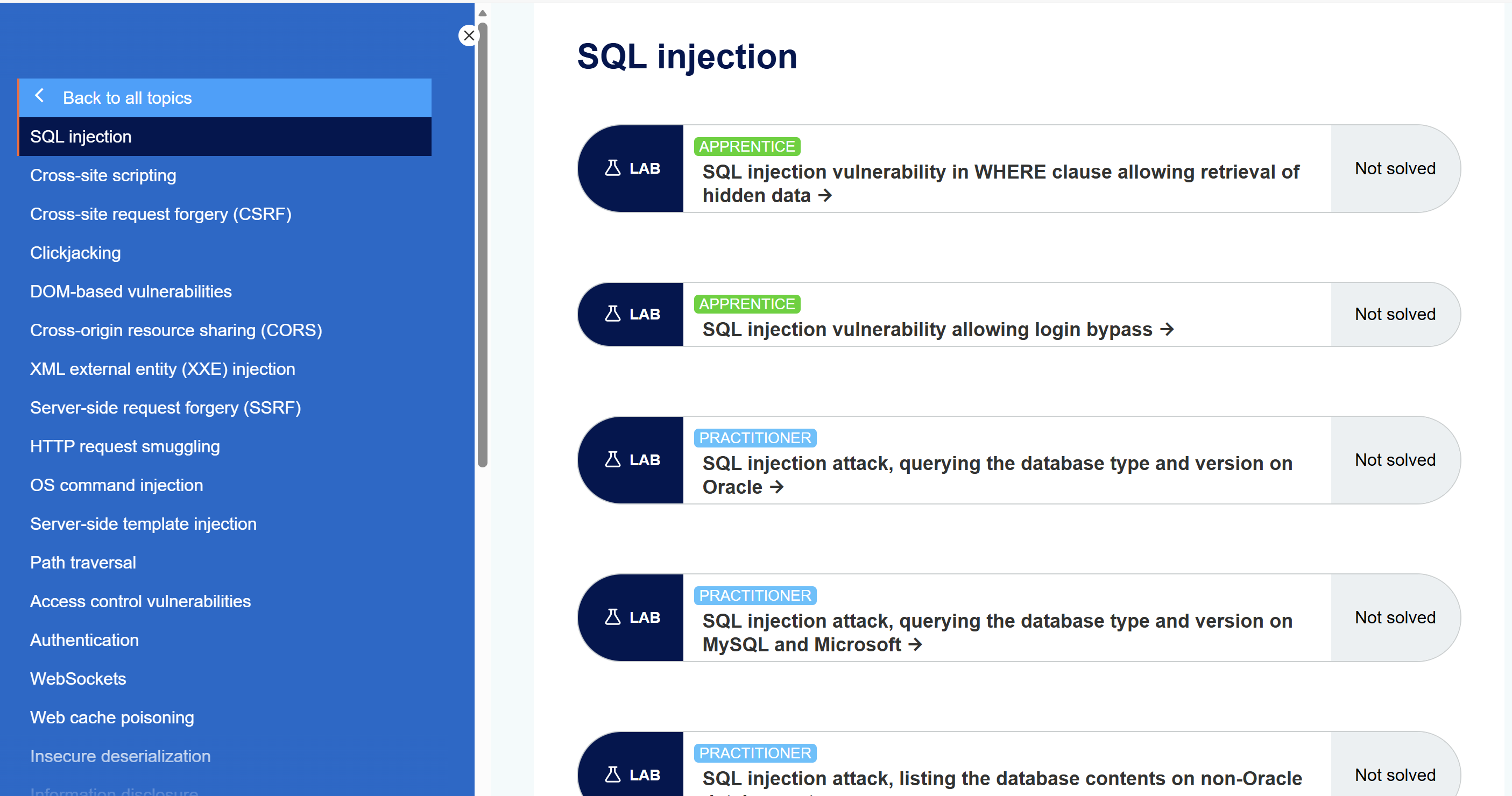Select the WebSockets topic

78,679
